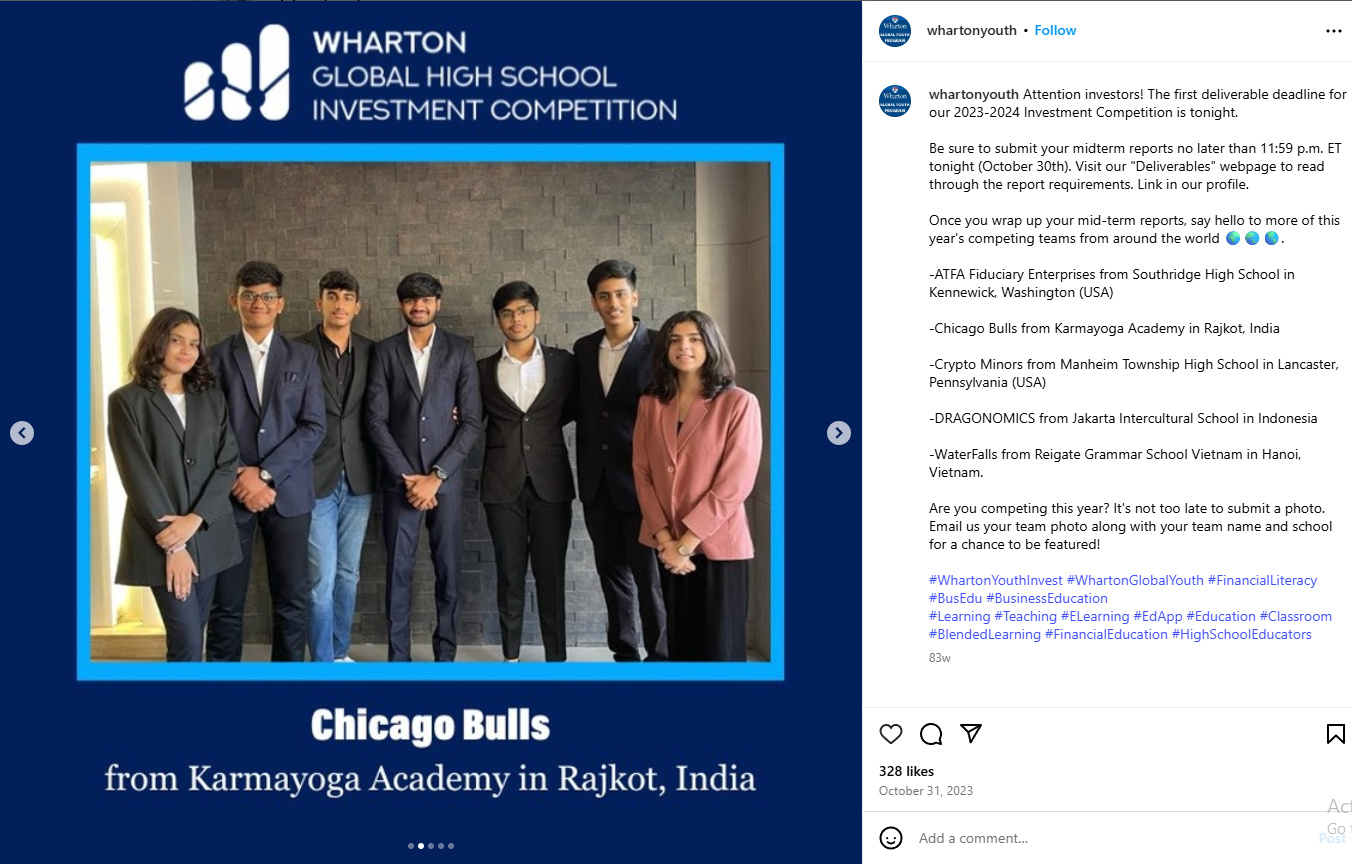Like the post with the heart icon
Image resolution: width=1352 pixels, height=864 pixels.
pos(891,734)
